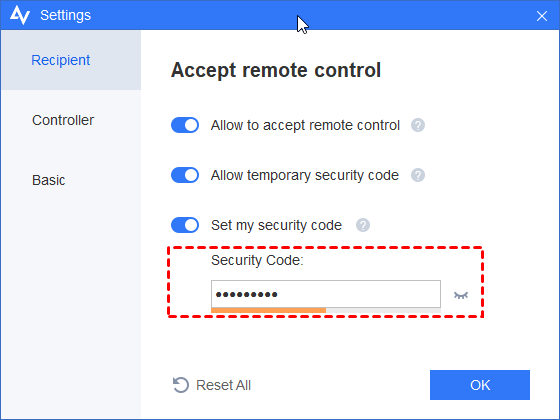
Task: Reveal the security code with eye icon
Action: click(461, 295)
